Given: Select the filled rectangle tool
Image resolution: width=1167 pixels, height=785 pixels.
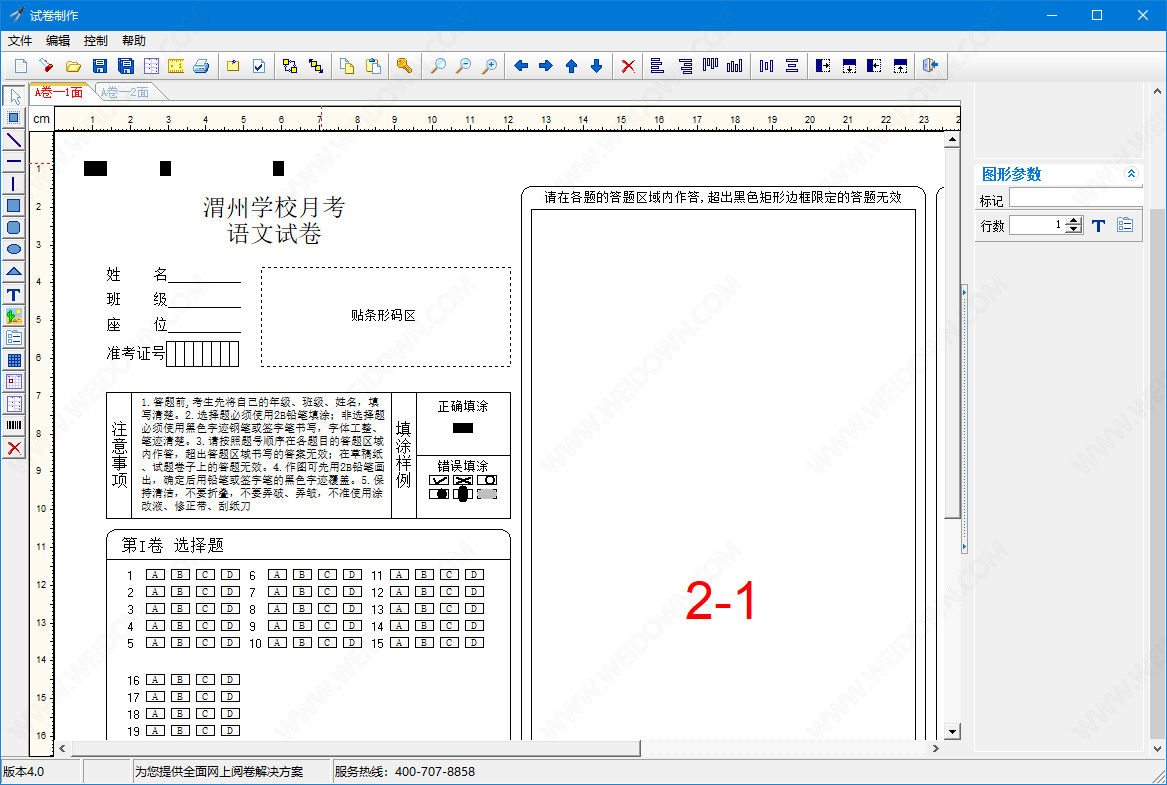Looking at the screenshot, I should click(14, 205).
